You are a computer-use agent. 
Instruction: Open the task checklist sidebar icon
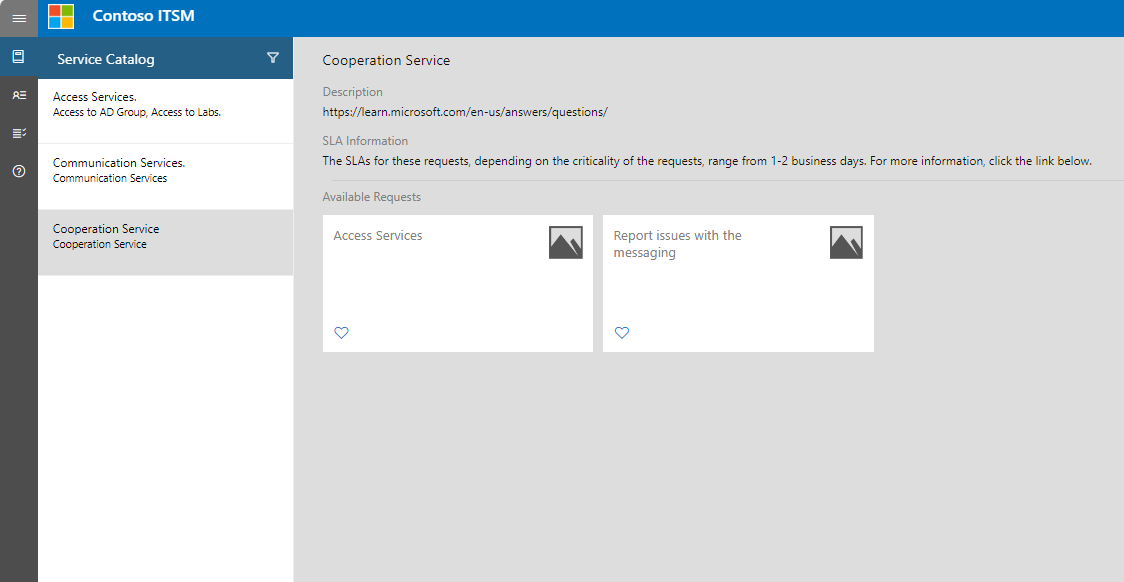(x=19, y=133)
